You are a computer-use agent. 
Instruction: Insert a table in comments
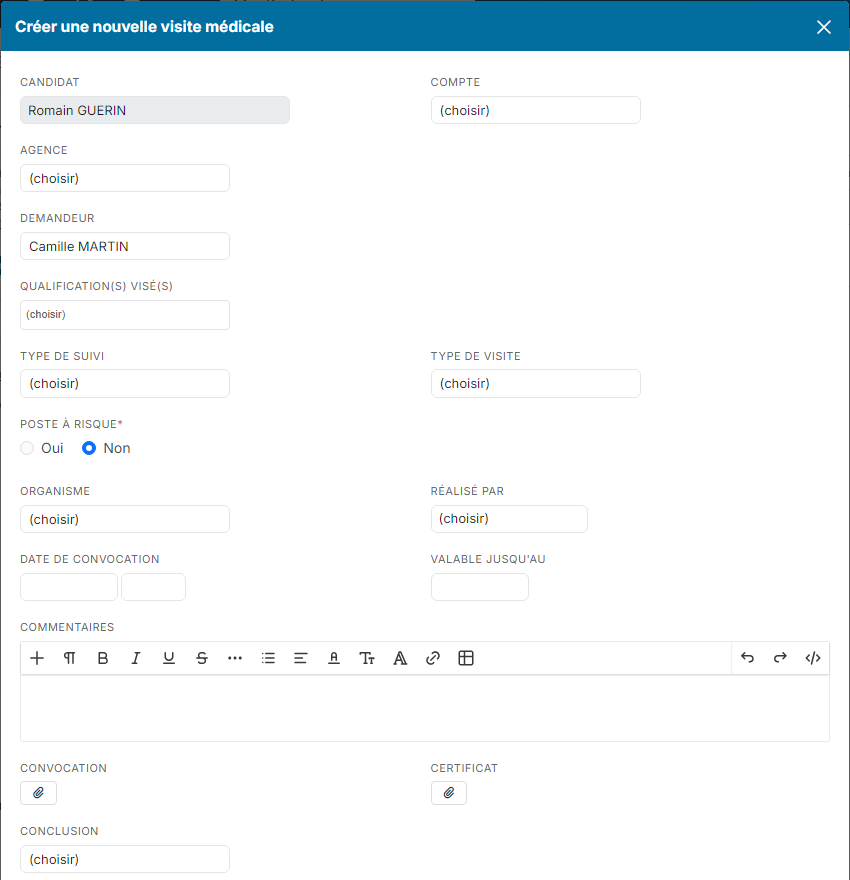466,658
